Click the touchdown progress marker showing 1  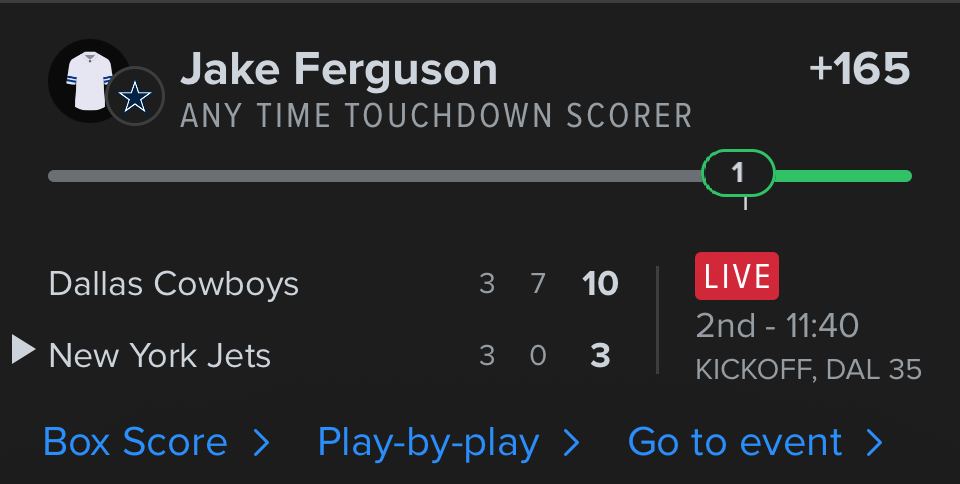click(738, 174)
